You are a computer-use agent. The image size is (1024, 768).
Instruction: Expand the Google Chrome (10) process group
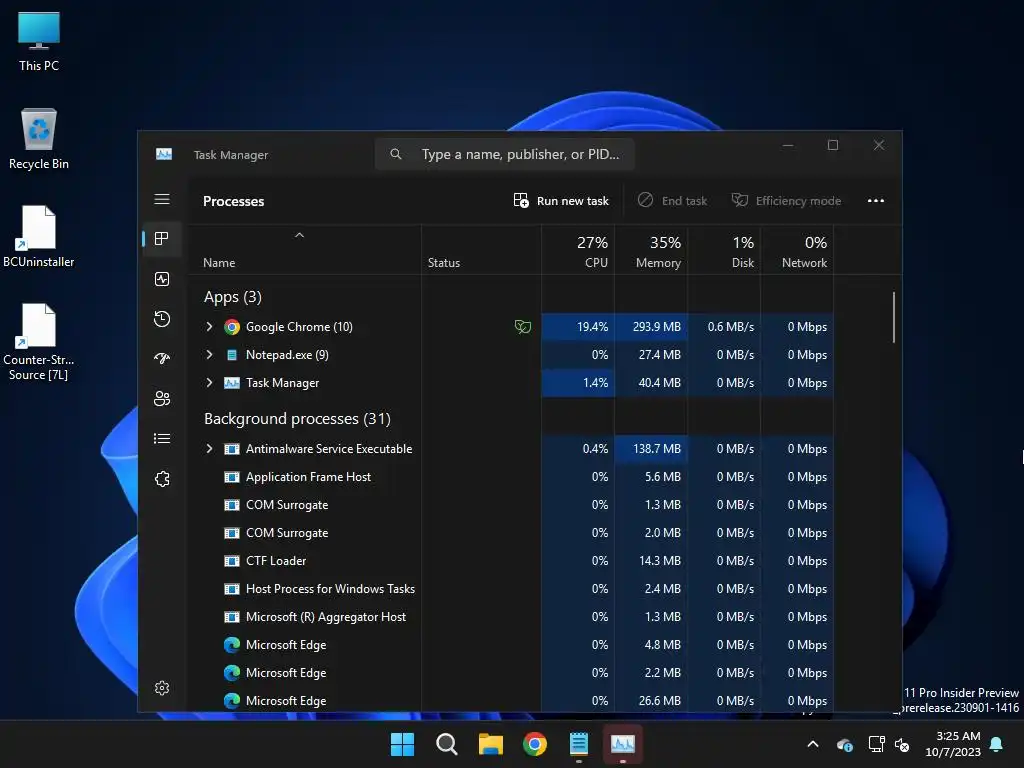209,327
